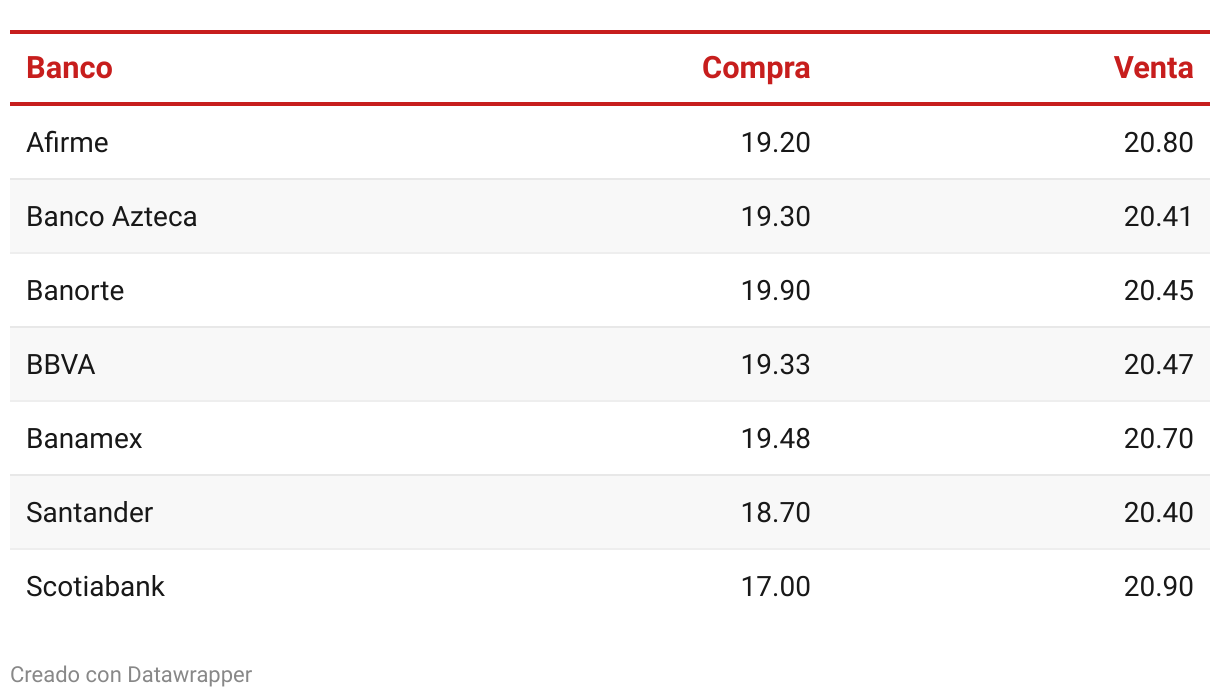The width and height of the screenshot is (1220, 698).
Task: Select the Venta column header
Action: (x=1153, y=68)
